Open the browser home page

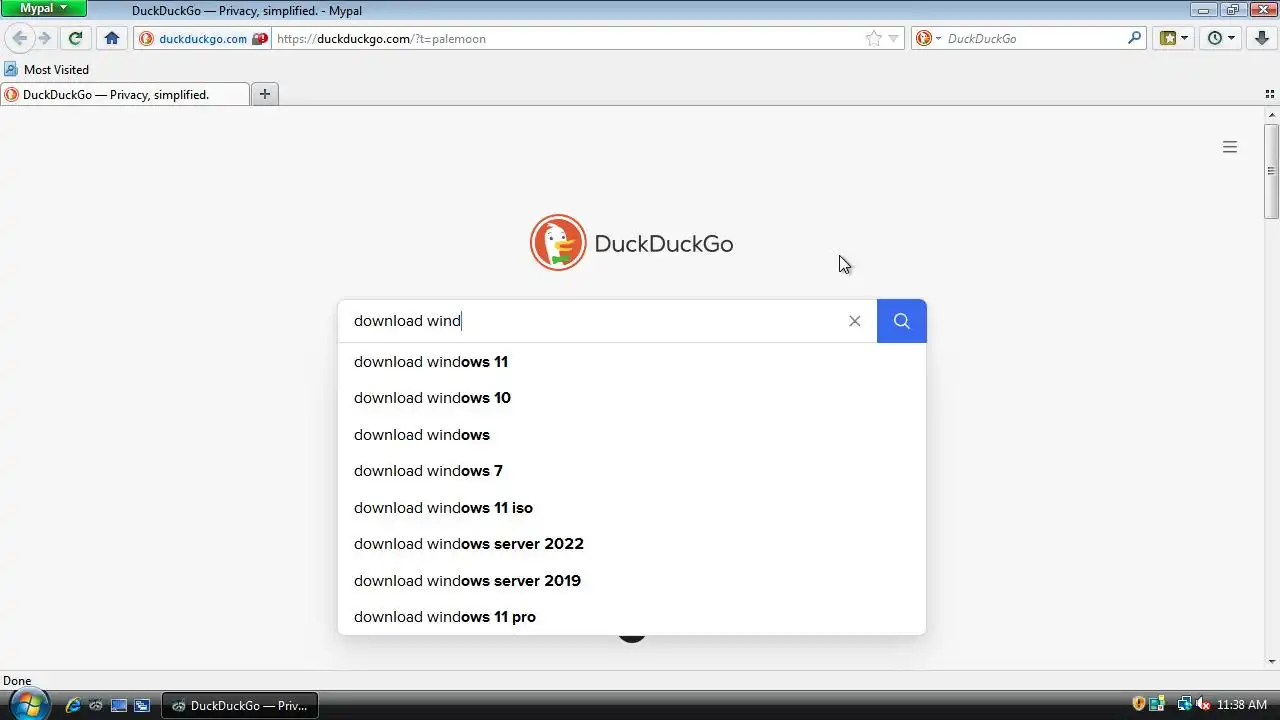[112, 38]
